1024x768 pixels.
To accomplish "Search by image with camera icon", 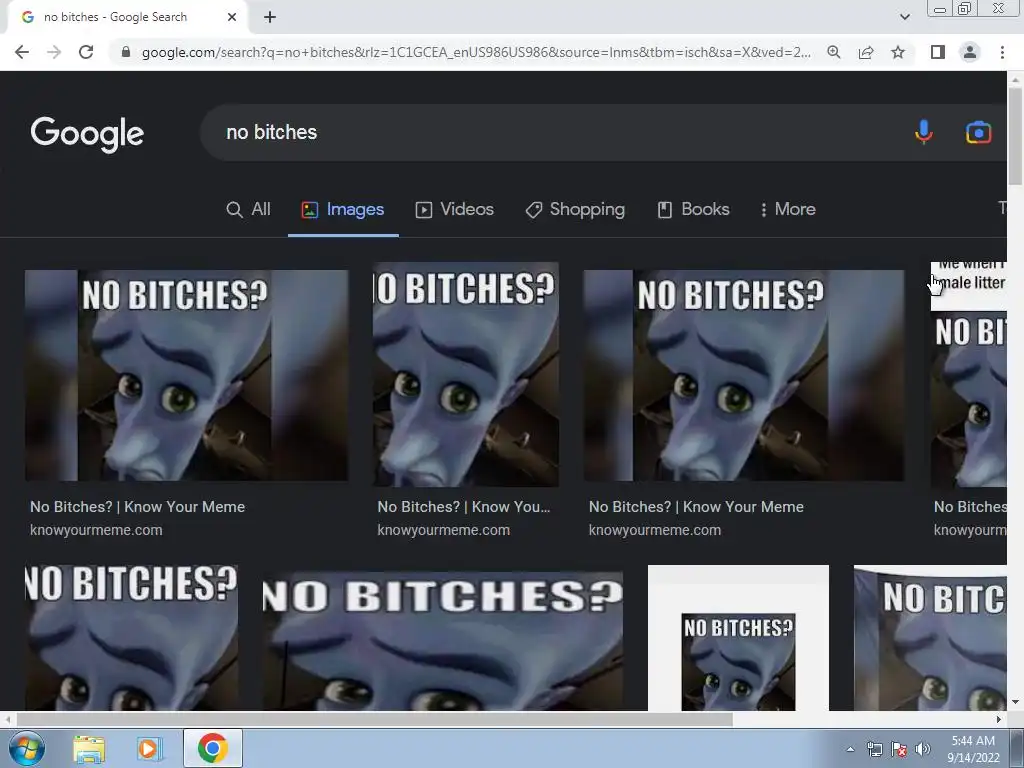I will [x=978, y=133].
